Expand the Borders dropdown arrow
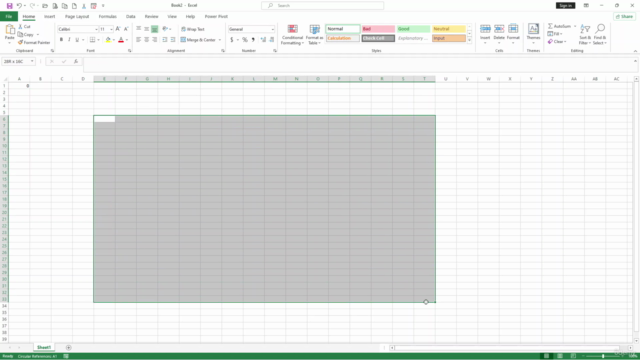Image resolution: width=640 pixels, height=360 pixels. tap(98, 40)
